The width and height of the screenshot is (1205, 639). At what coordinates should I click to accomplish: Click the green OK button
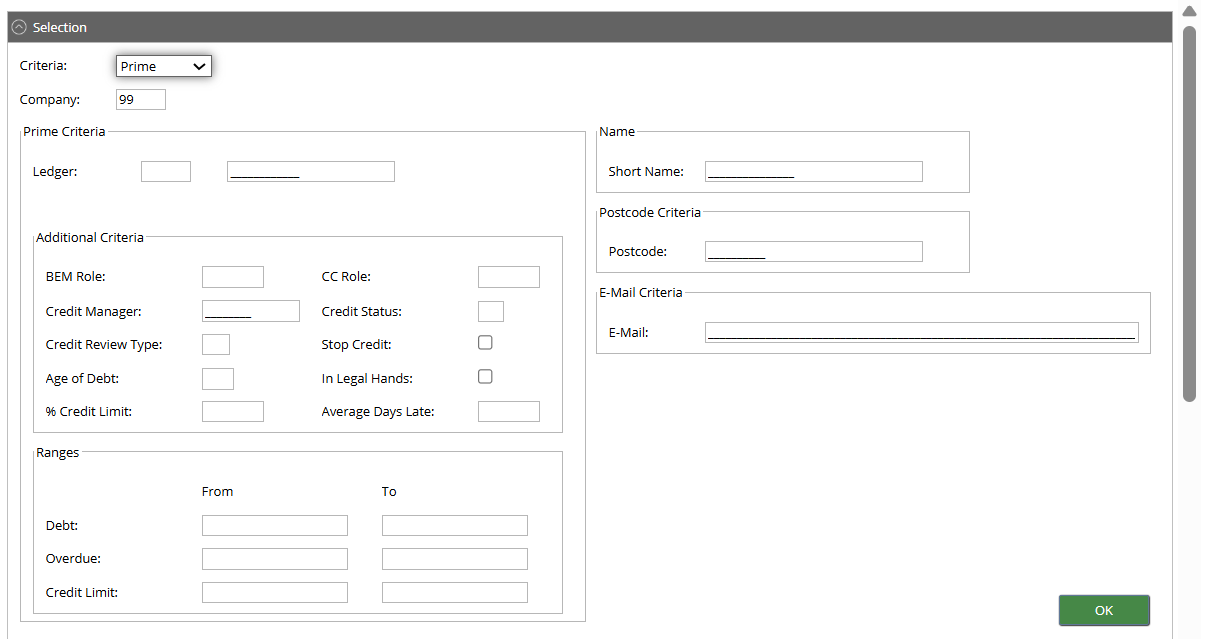point(1104,610)
